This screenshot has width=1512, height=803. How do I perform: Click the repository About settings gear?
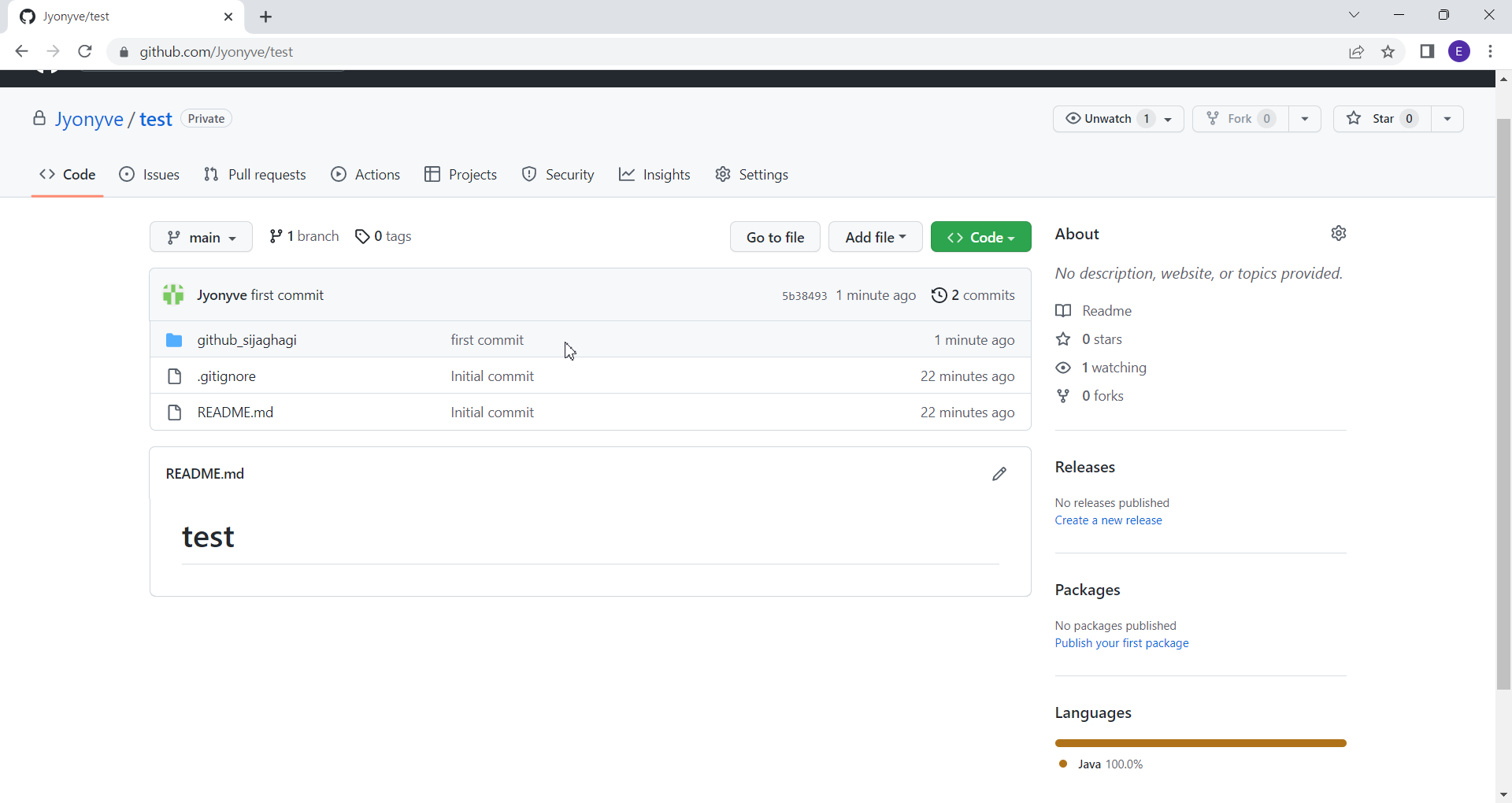[1339, 233]
